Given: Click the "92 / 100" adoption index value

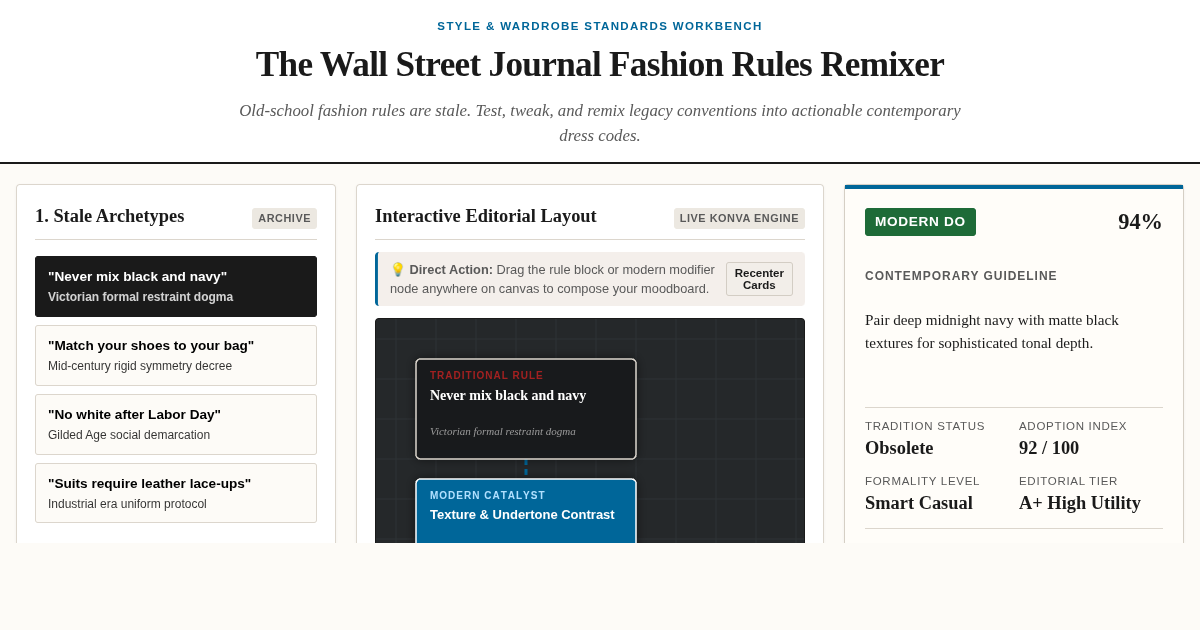Looking at the screenshot, I should click(x=1049, y=448).
